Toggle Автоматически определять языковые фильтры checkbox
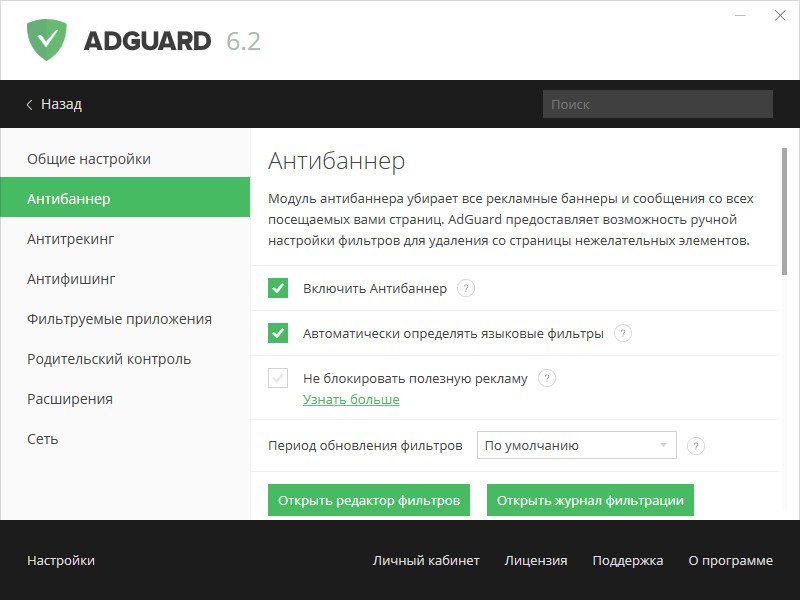This screenshot has width=800, height=600. pos(278,333)
